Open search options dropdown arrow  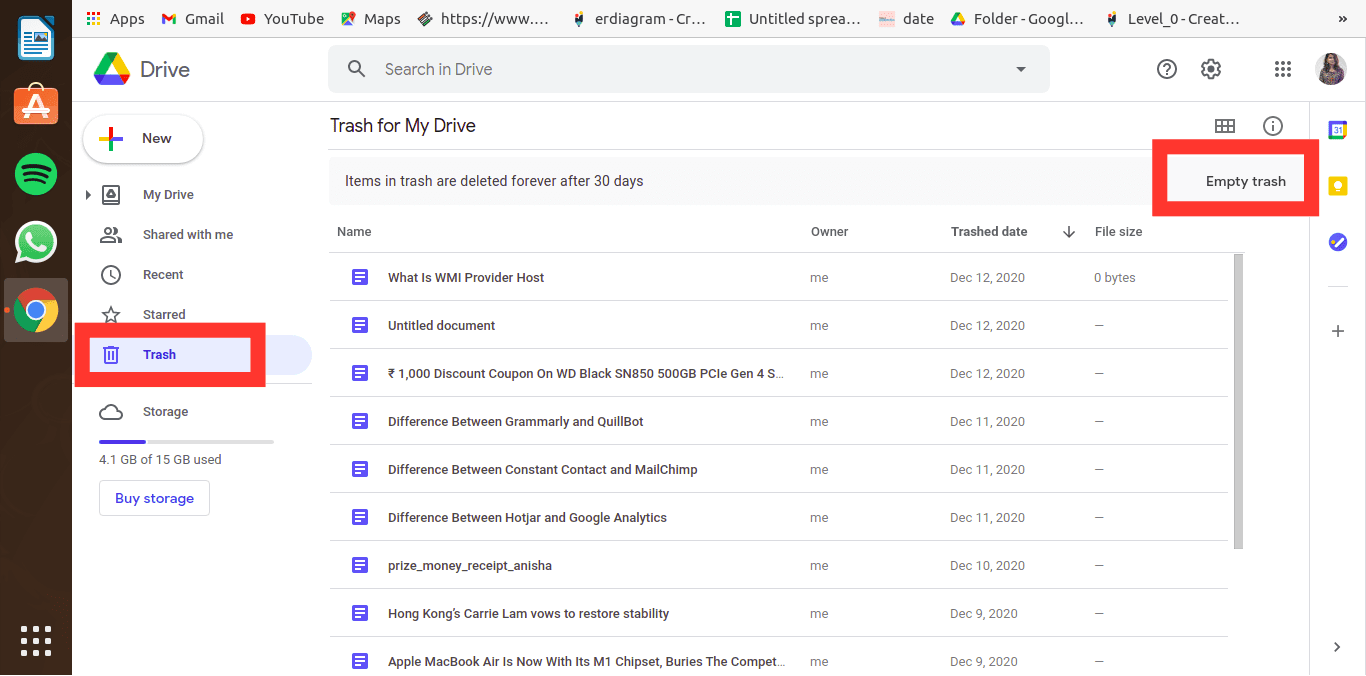(1020, 69)
